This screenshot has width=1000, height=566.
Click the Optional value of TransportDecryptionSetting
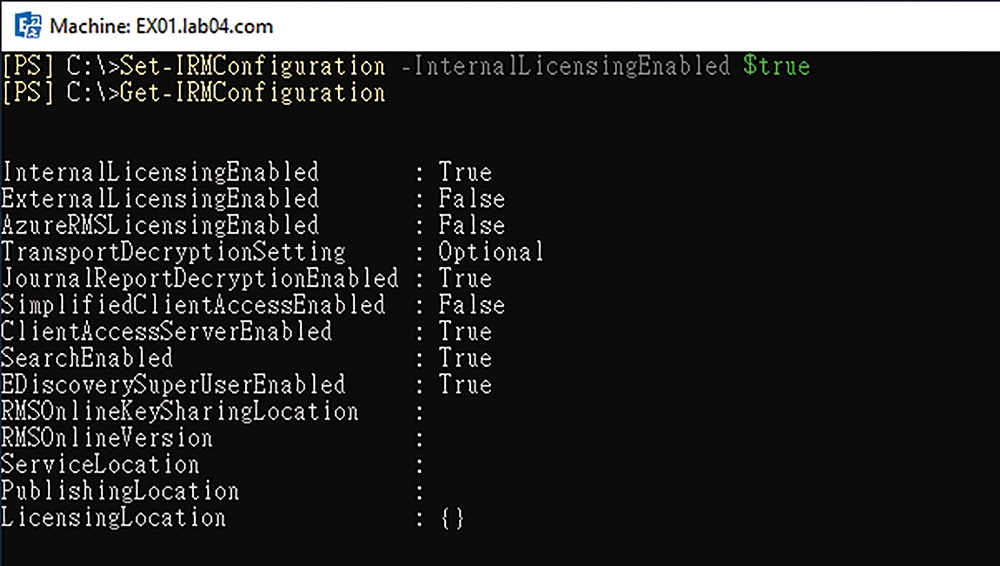tap(491, 252)
